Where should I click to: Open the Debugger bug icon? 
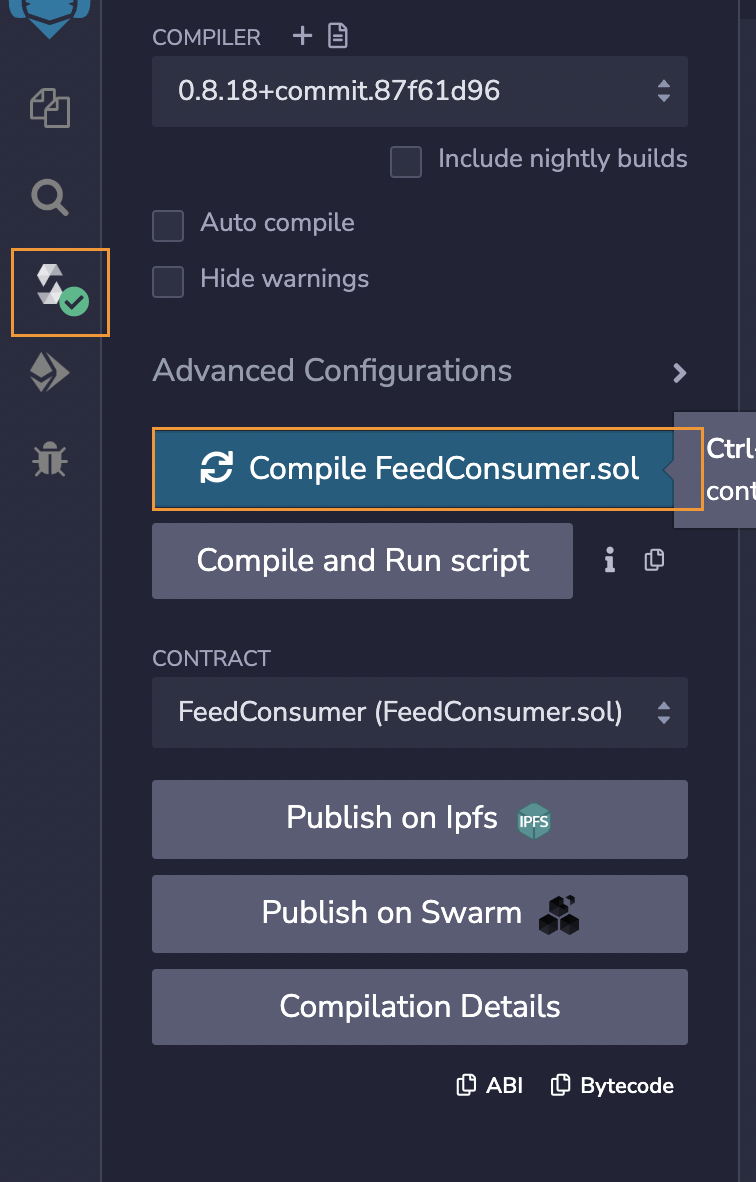tap(49, 459)
